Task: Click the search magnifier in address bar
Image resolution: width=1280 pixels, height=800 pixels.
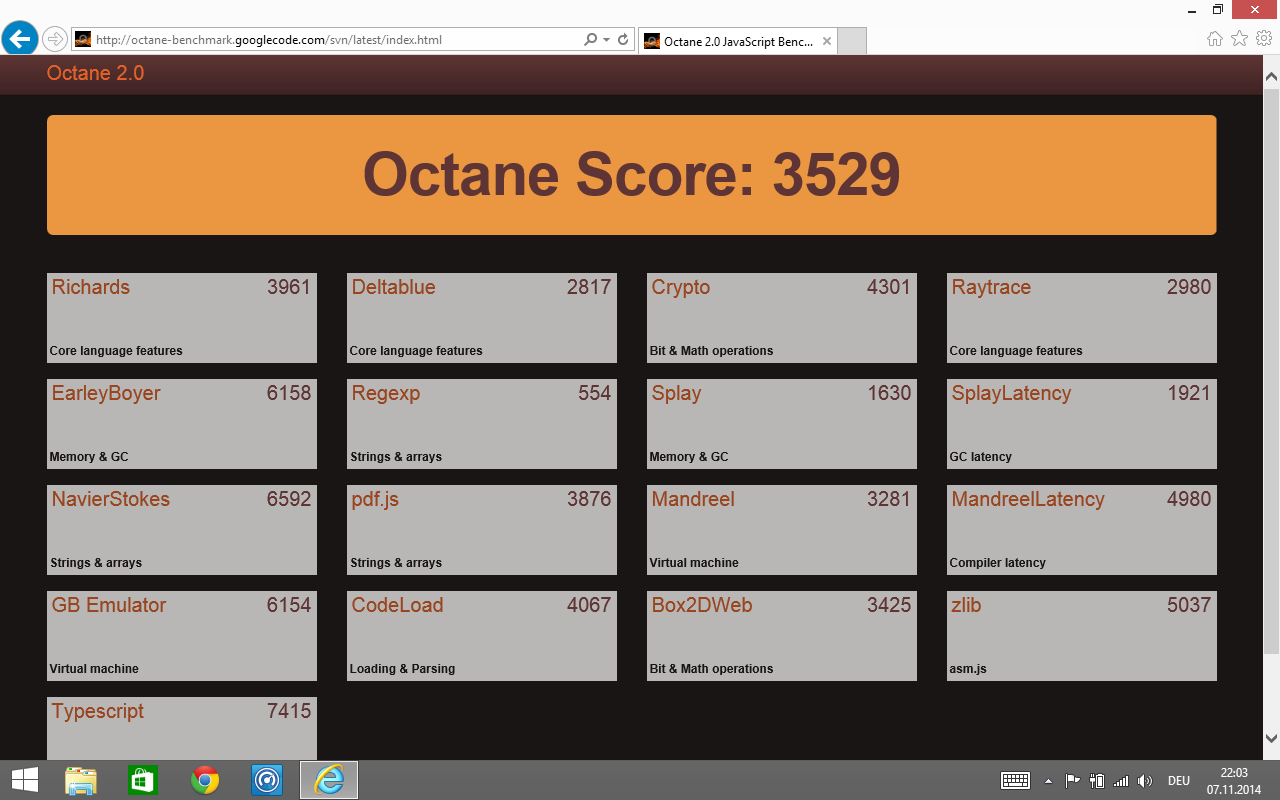Action: click(590, 40)
